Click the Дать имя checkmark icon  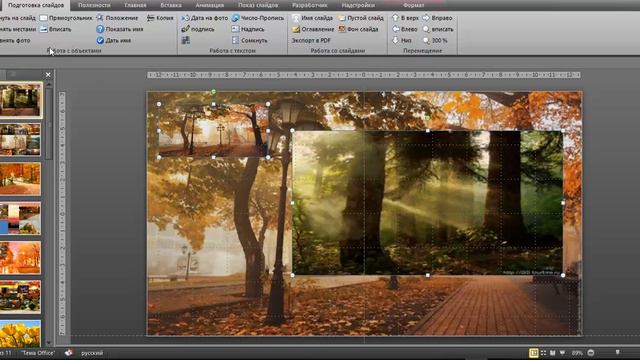coord(100,40)
